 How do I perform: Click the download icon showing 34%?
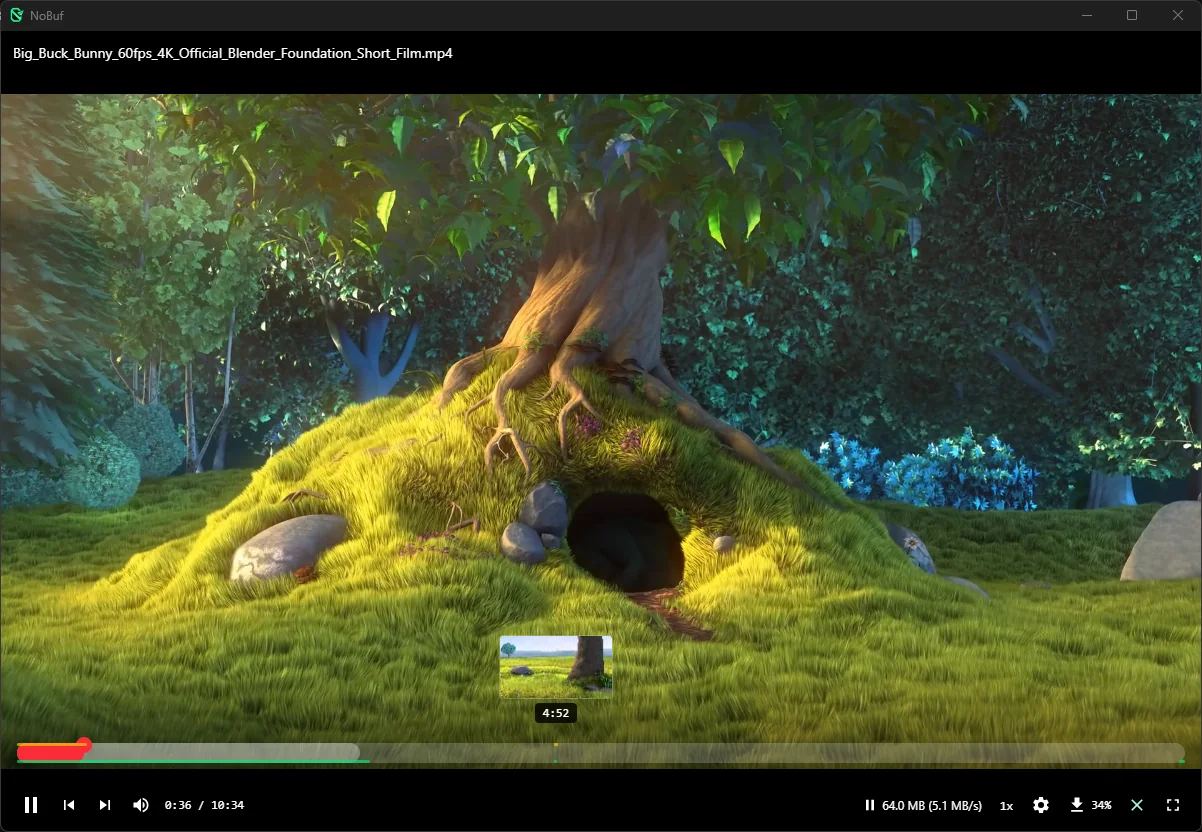click(x=1077, y=804)
